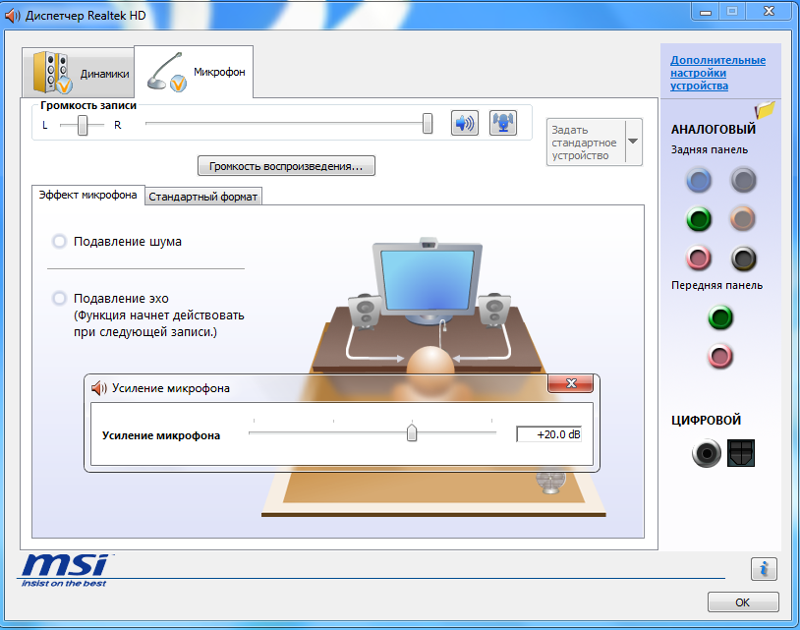Close the Диспетчер Realtek HD window
The height and width of the screenshot is (630, 800).
[x=769, y=11]
